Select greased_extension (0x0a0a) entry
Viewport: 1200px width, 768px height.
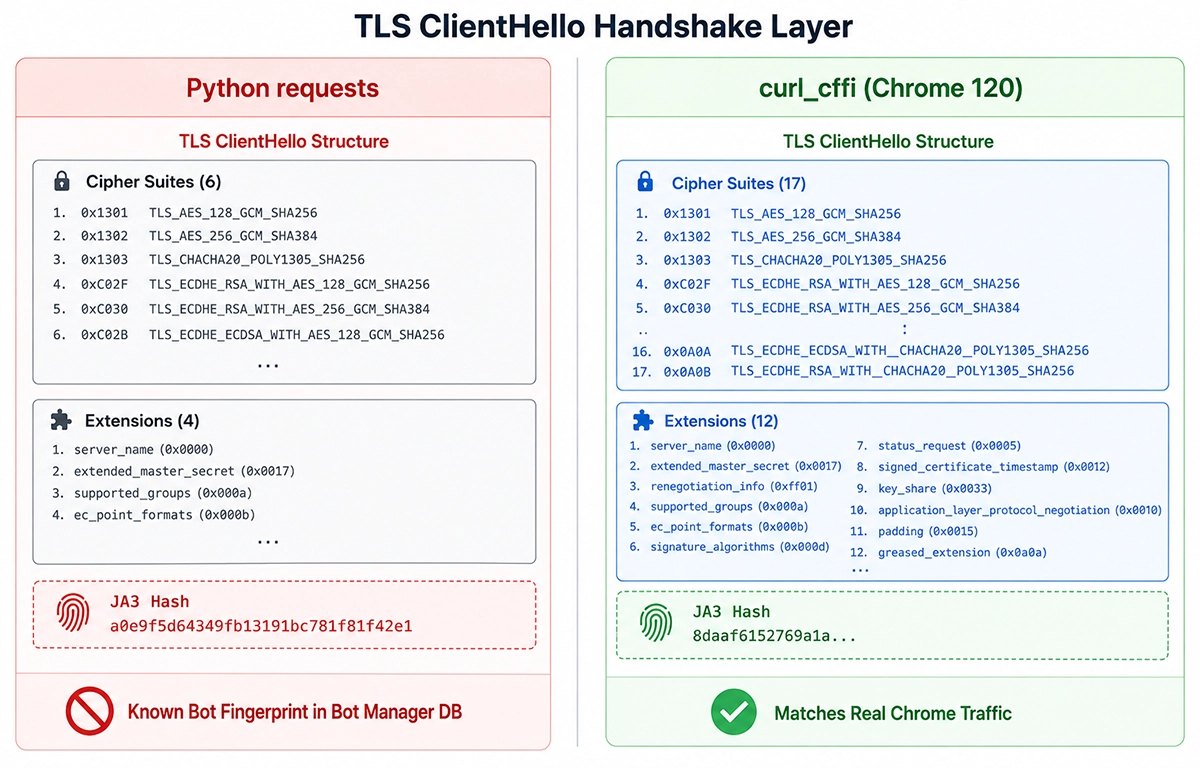pos(962,552)
